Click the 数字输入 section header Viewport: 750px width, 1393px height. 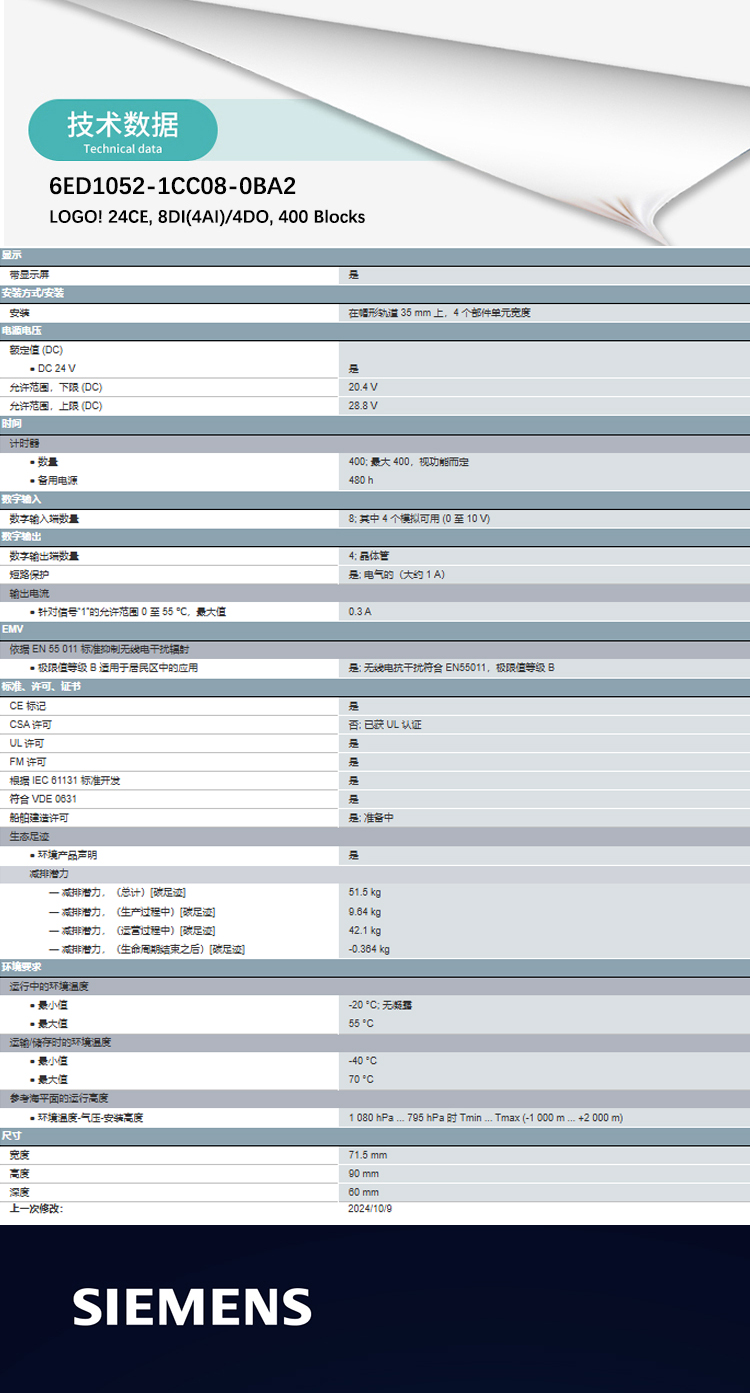[375, 499]
